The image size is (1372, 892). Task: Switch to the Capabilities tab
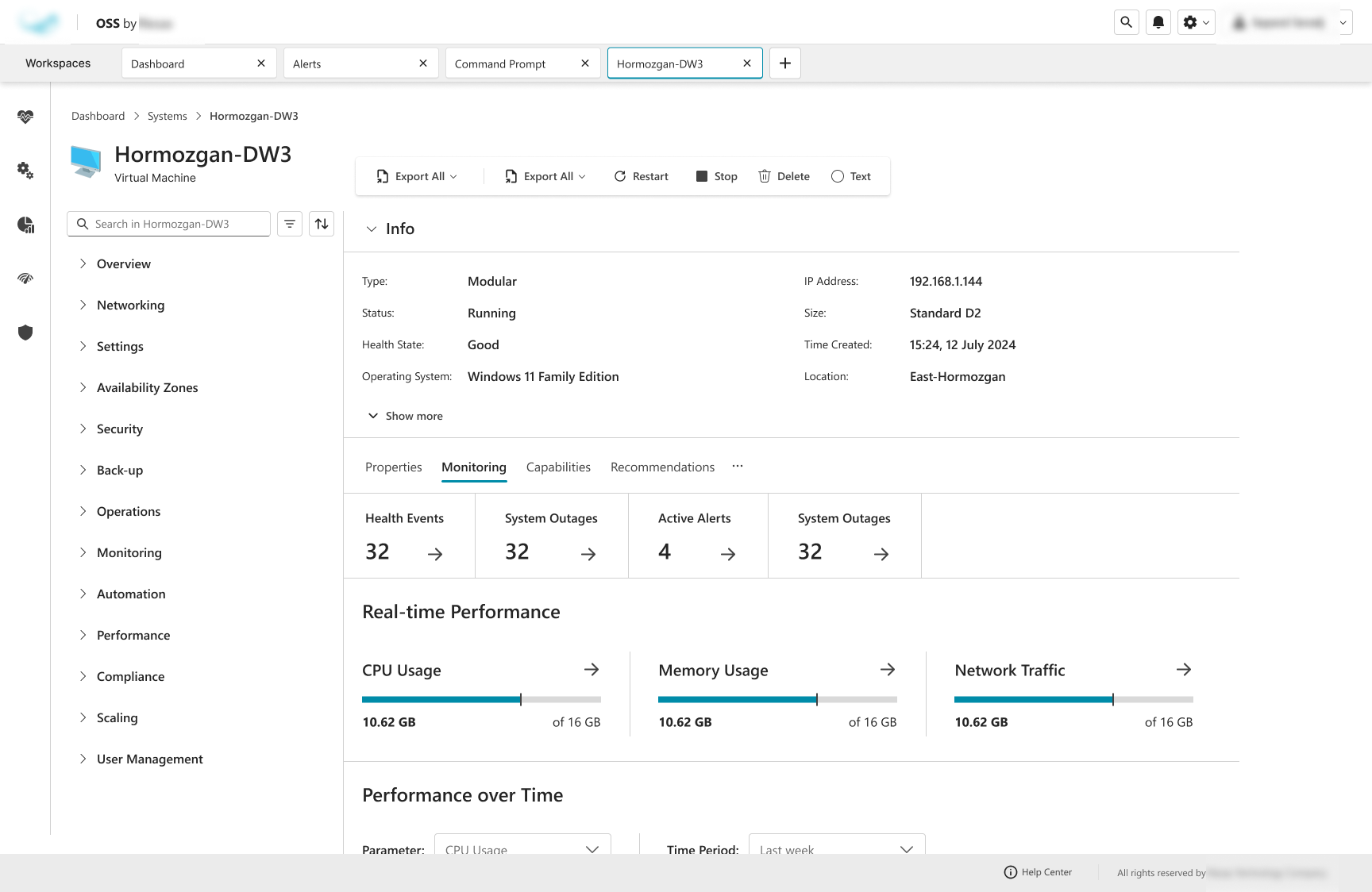(x=558, y=467)
